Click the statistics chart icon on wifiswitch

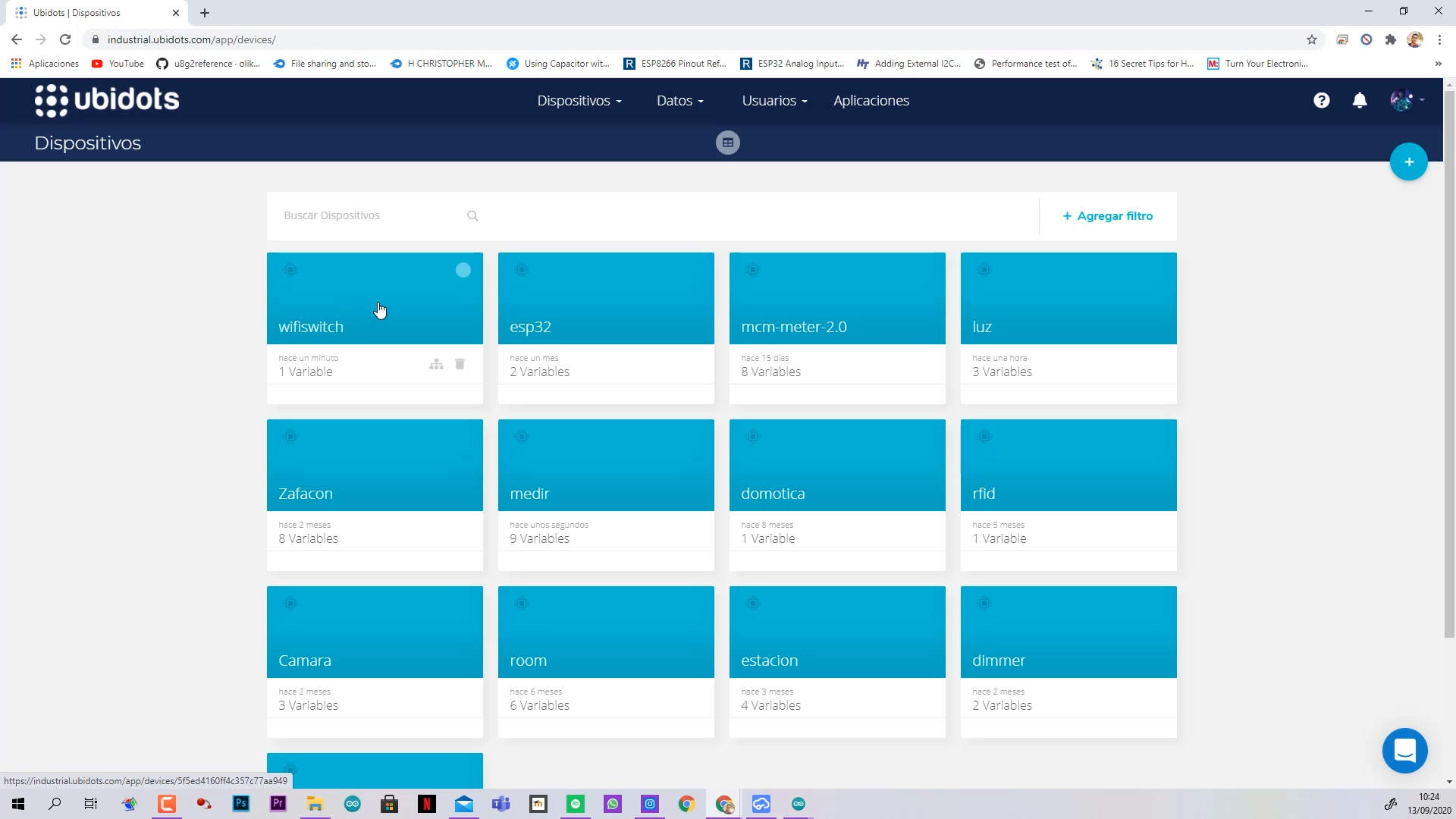pos(436,363)
